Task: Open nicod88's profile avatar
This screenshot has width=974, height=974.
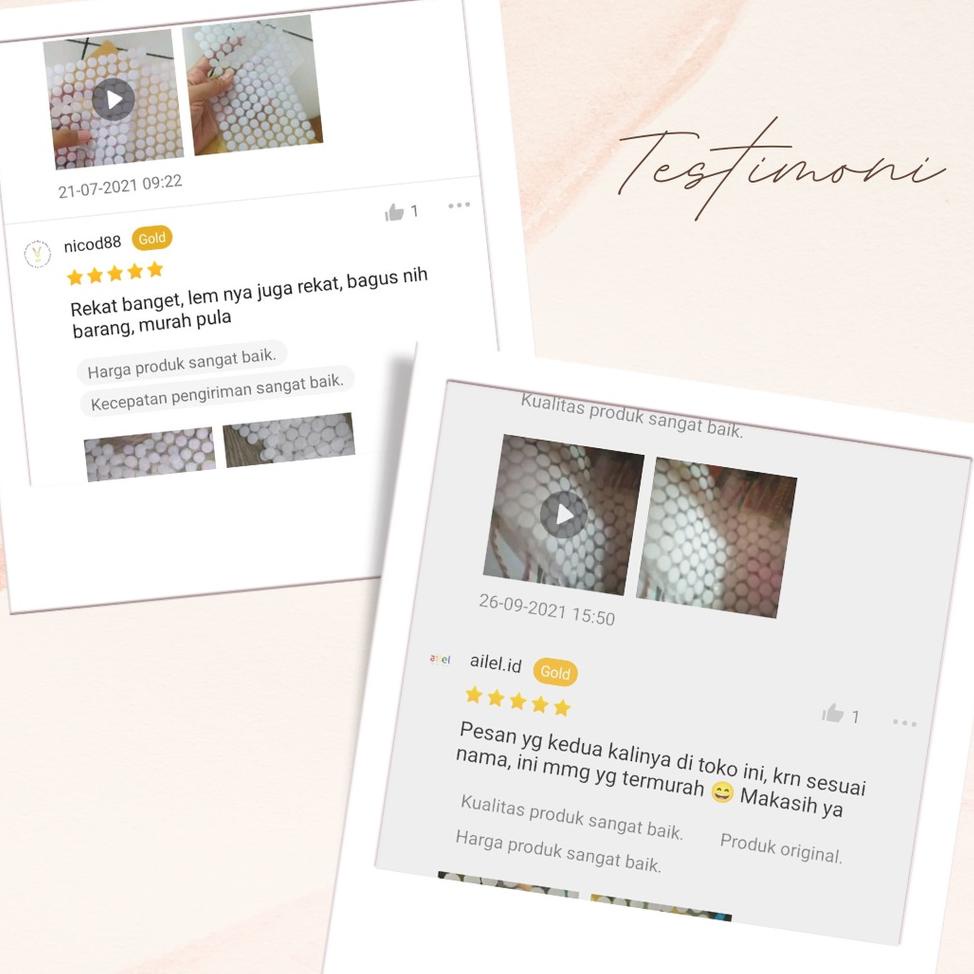Action: pyautogui.click(x=37, y=254)
